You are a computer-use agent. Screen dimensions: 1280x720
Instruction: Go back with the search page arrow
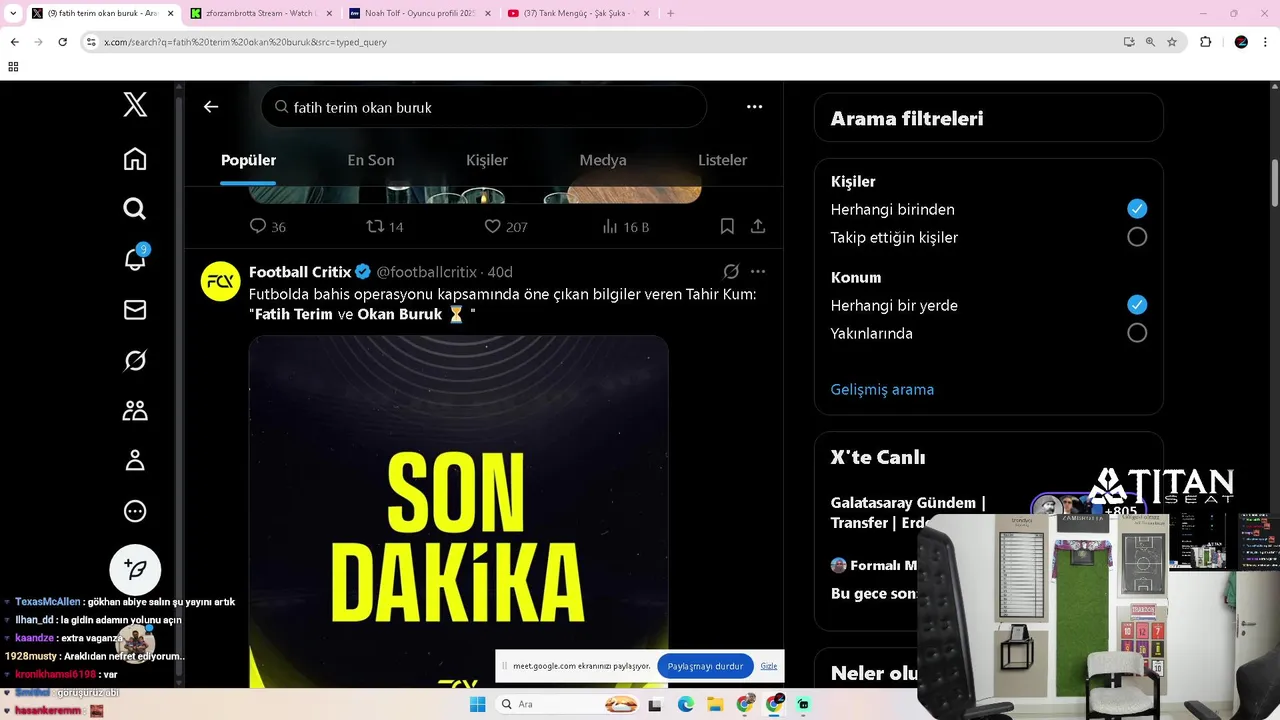211,107
